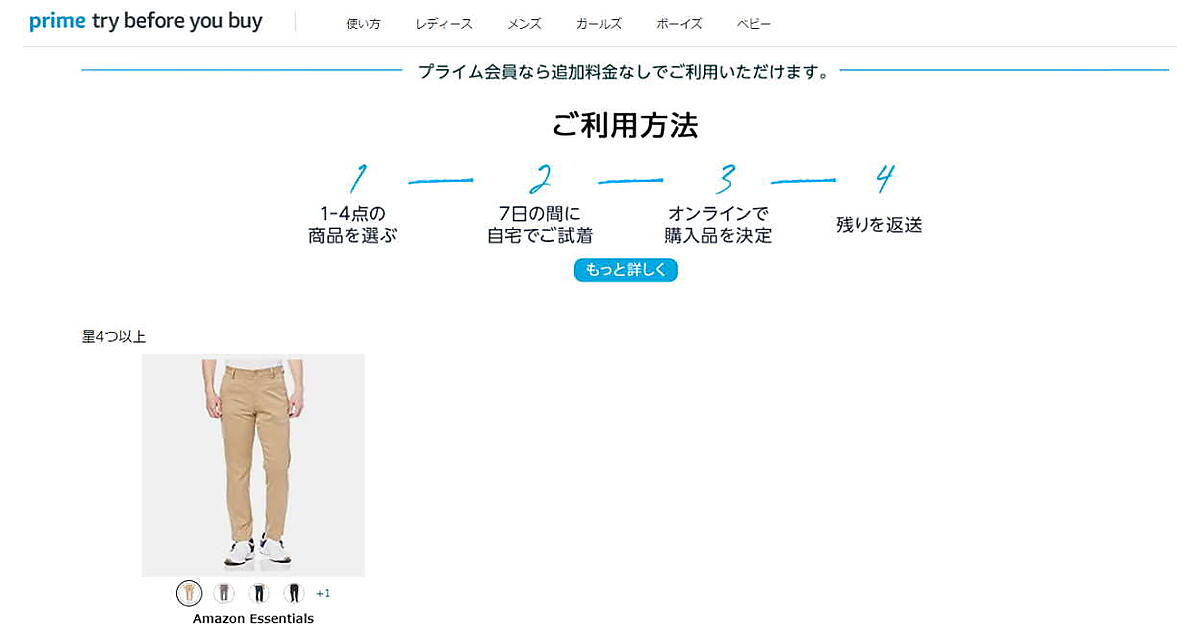Select the black pants color variant

(293, 593)
